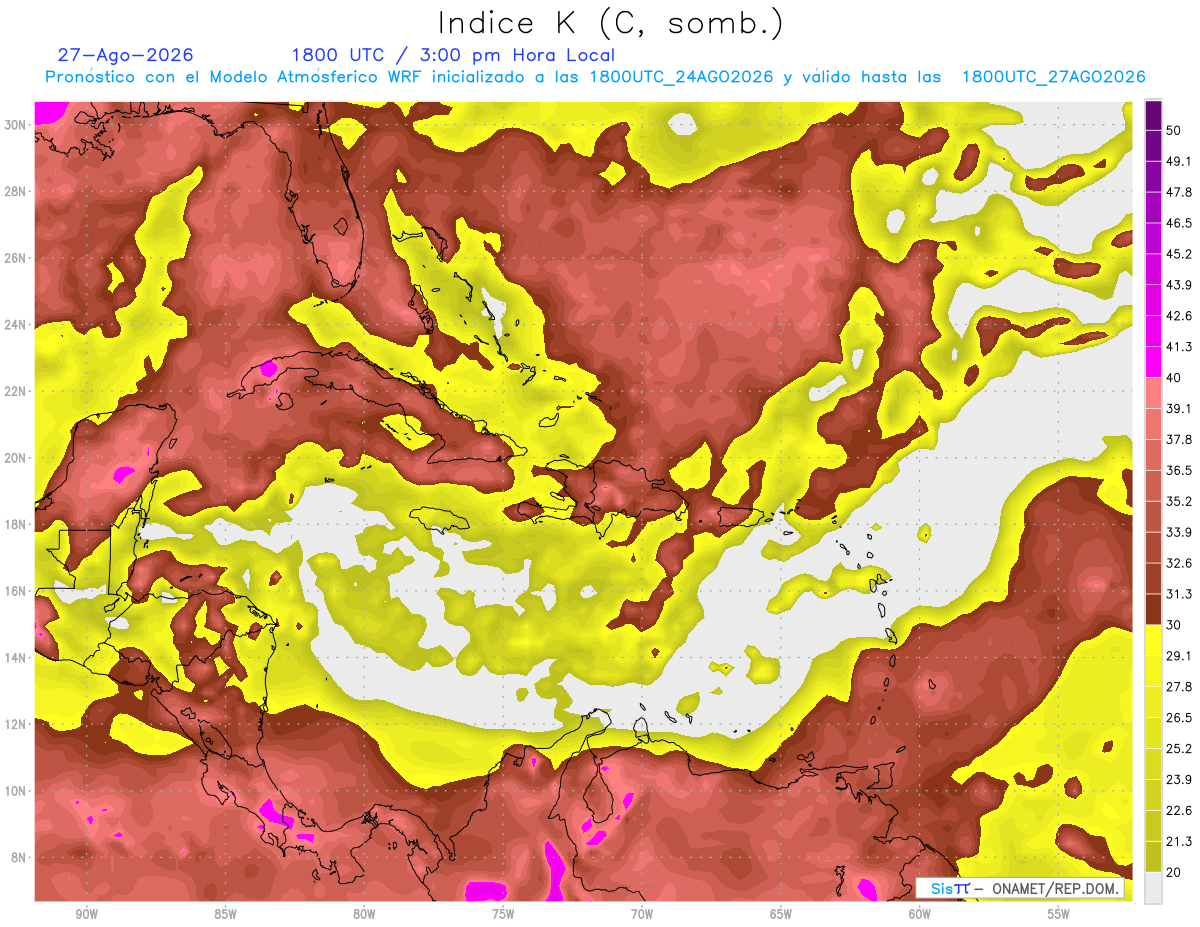
Task: Click the "60W" longitude label
Action: pyautogui.click(x=919, y=914)
